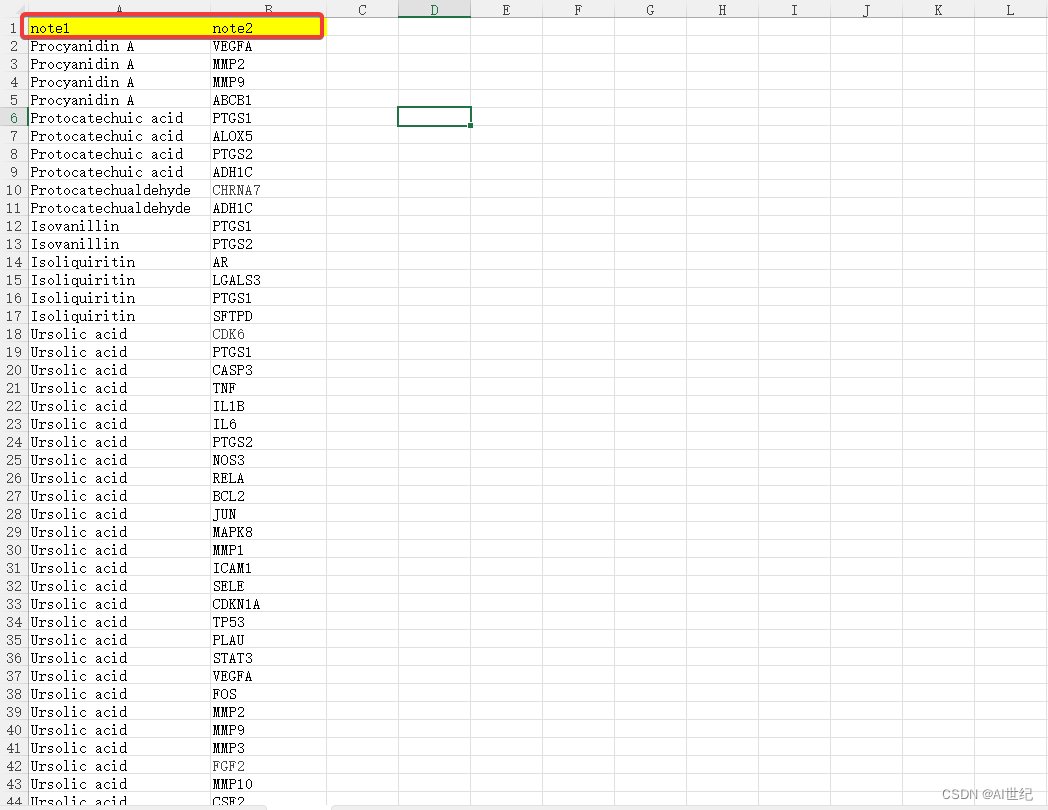The height and width of the screenshot is (810, 1048).
Task: Select the BCL2 cell
Action: (268, 497)
